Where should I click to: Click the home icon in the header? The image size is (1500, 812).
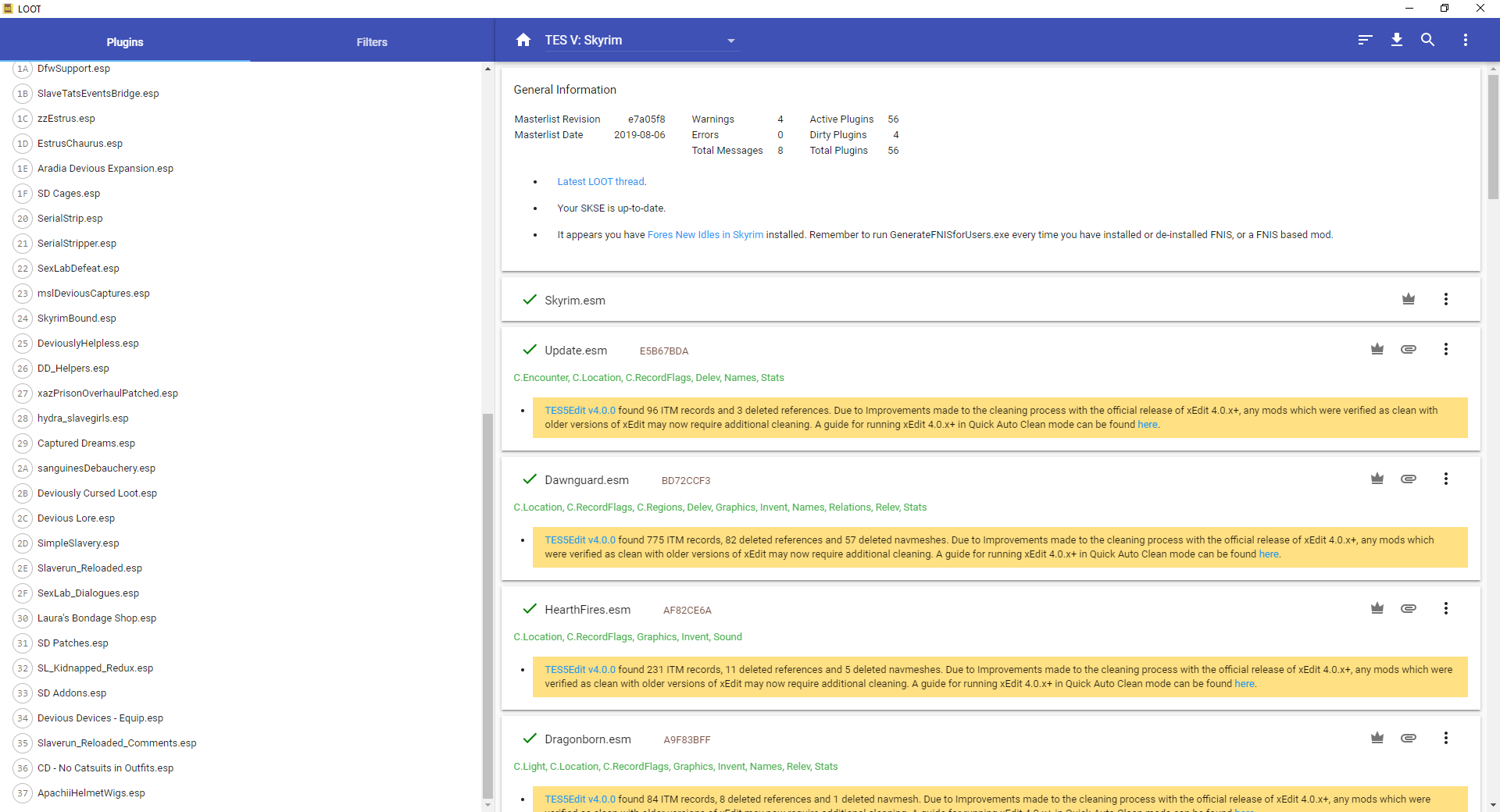pyautogui.click(x=523, y=40)
